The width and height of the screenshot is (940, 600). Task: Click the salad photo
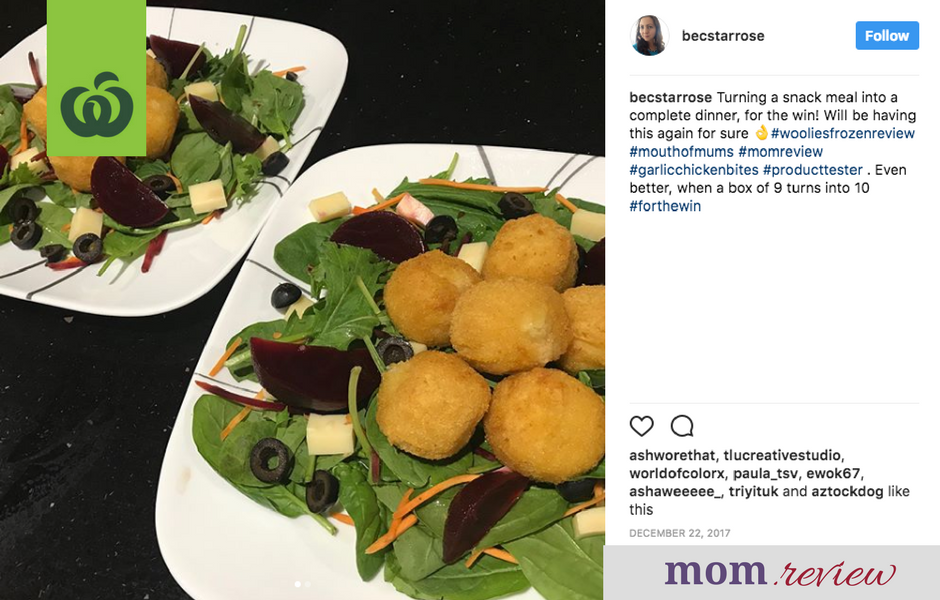pos(302,300)
